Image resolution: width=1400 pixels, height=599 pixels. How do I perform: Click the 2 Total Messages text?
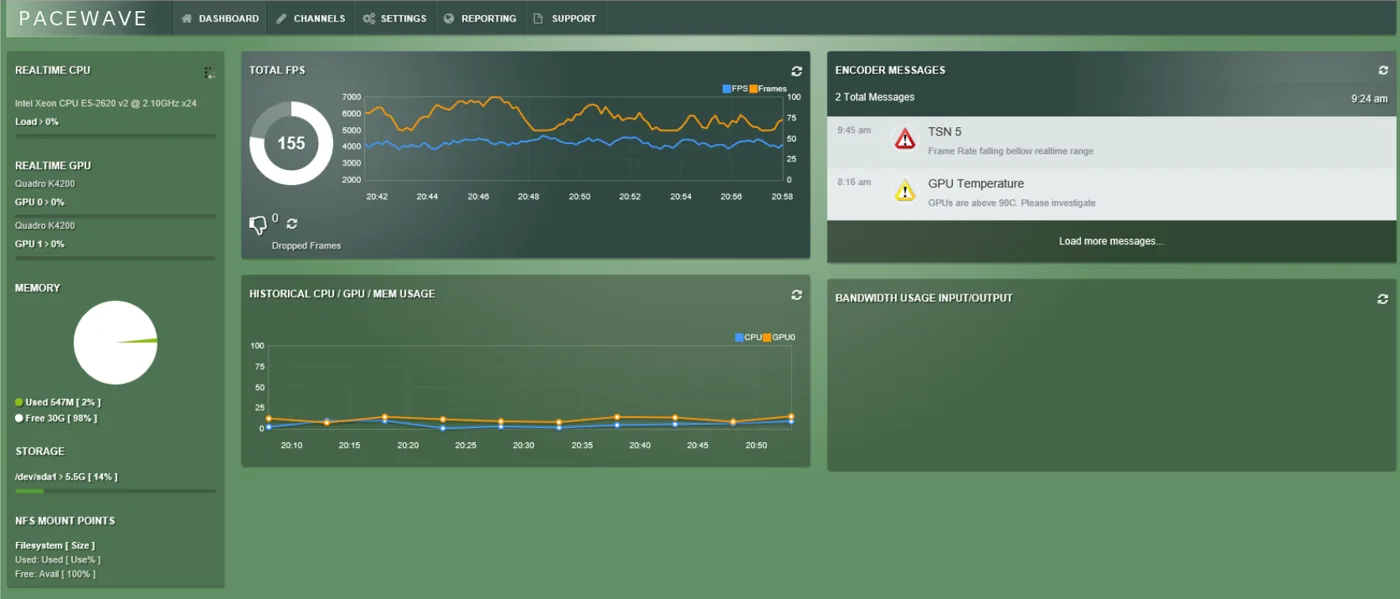pos(875,97)
